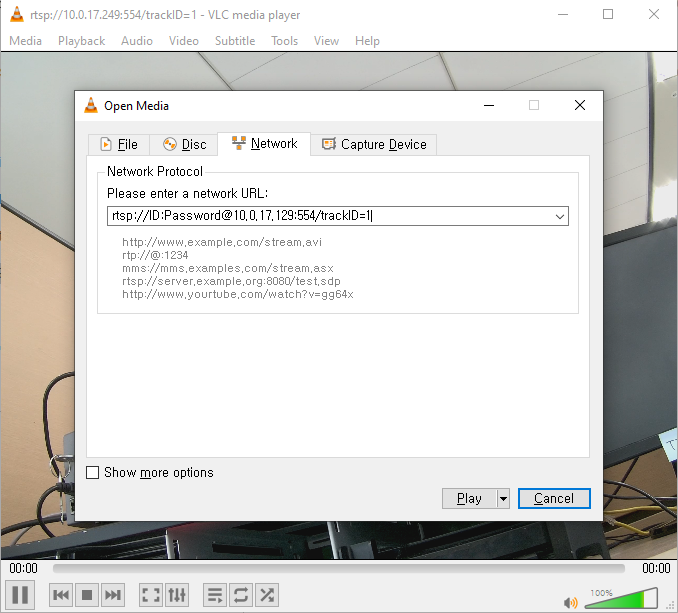
Task: Switch to the File tab
Action: (x=119, y=144)
